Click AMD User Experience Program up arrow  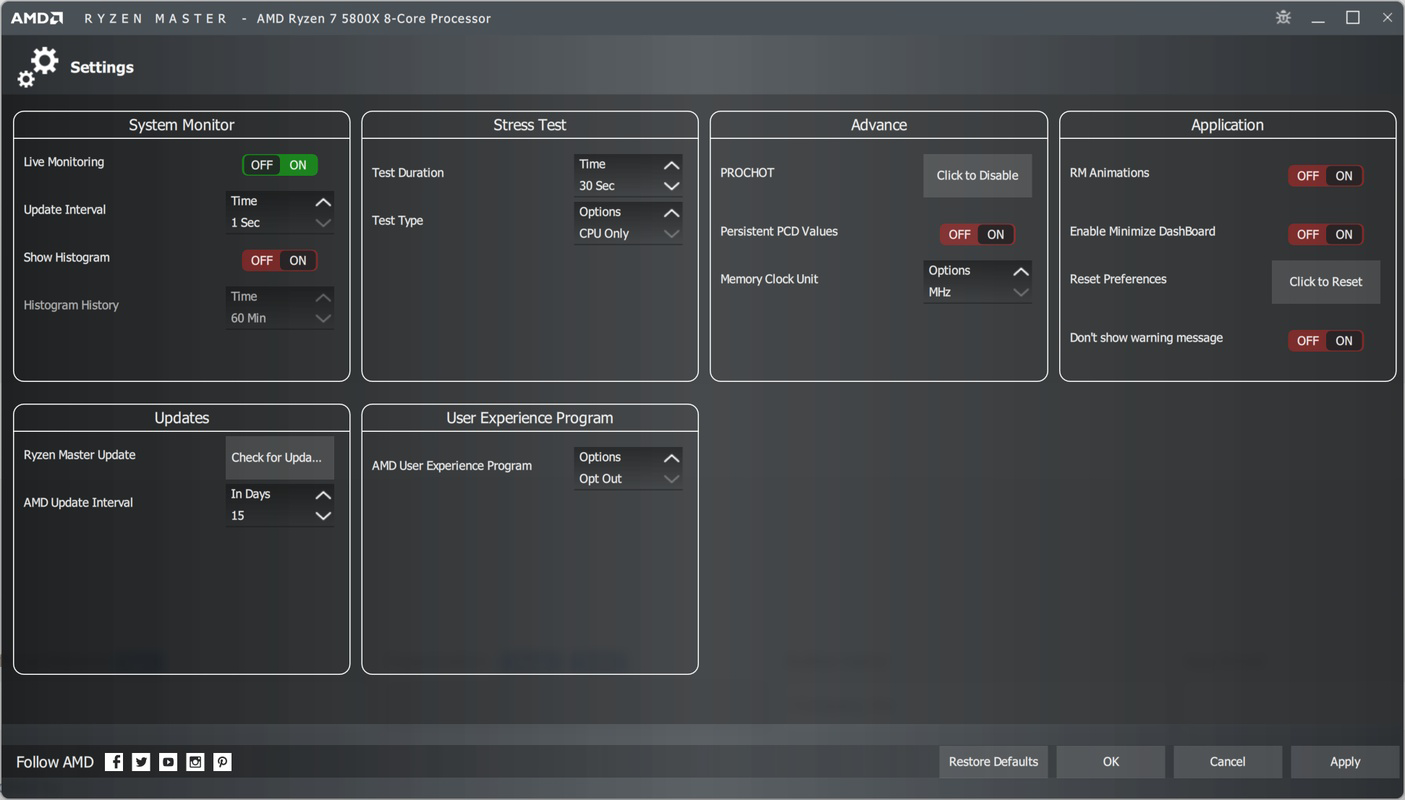coord(672,458)
